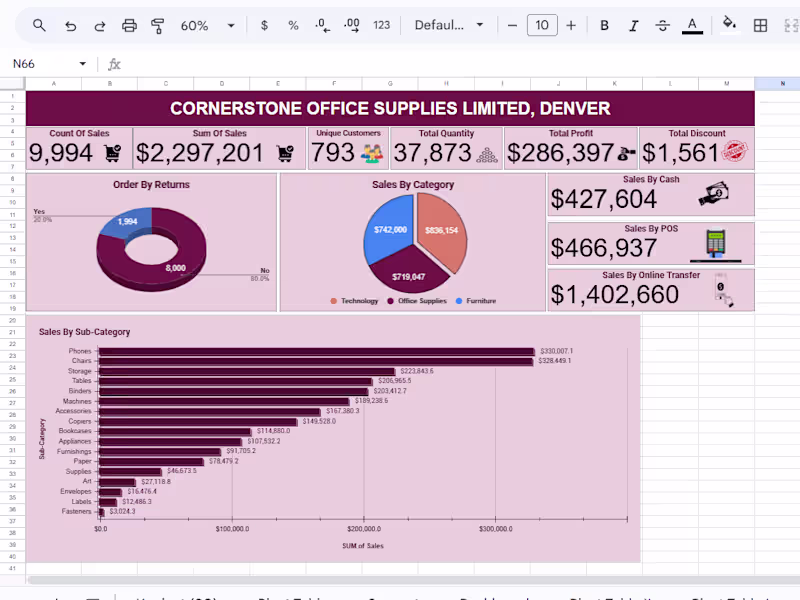Click the Total Quantity value 37,873

click(433, 153)
